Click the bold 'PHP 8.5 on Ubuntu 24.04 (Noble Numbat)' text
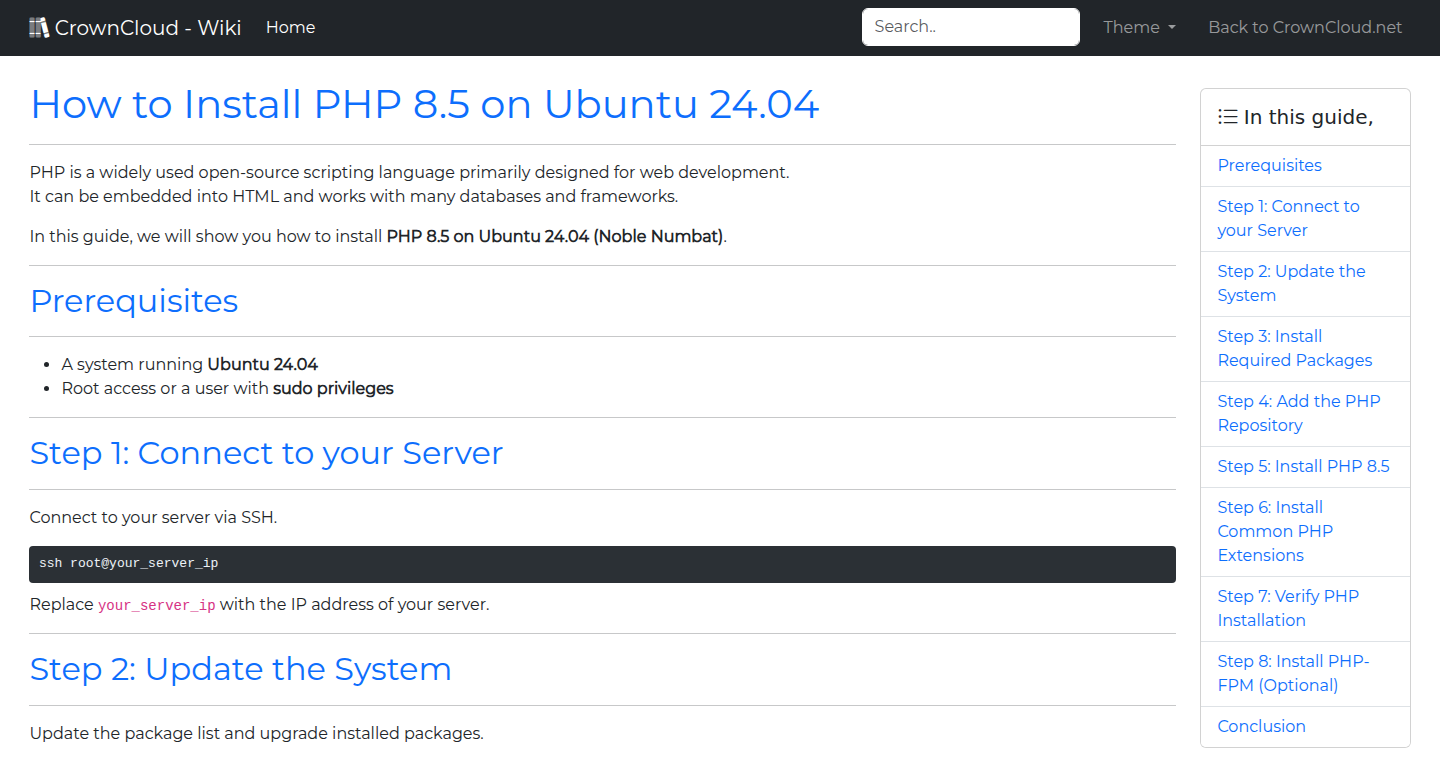Screen dimensions: 1440x761 pyautogui.click(x=555, y=237)
